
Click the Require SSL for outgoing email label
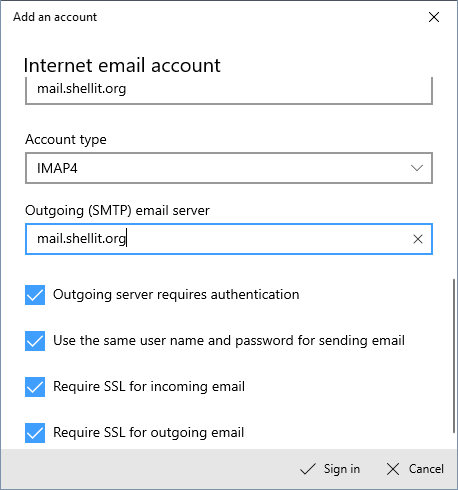[x=149, y=433]
